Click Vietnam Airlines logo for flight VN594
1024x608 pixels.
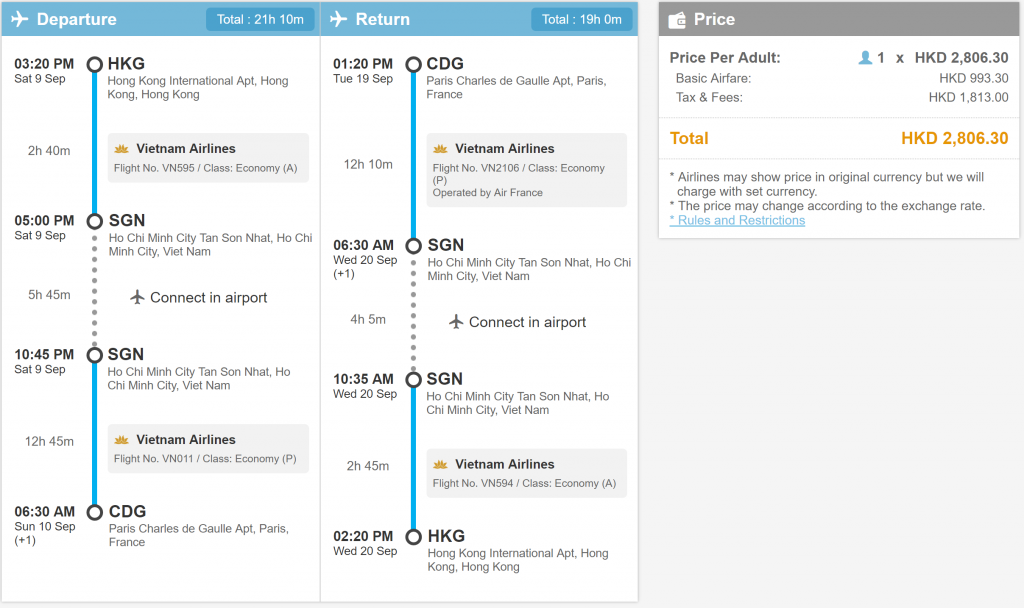440,464
